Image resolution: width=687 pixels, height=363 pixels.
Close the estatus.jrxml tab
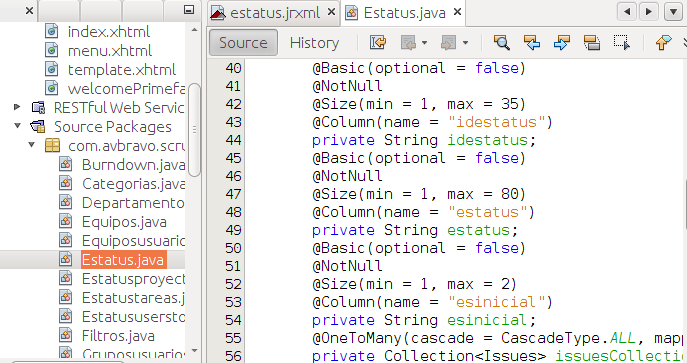(332, 12)
